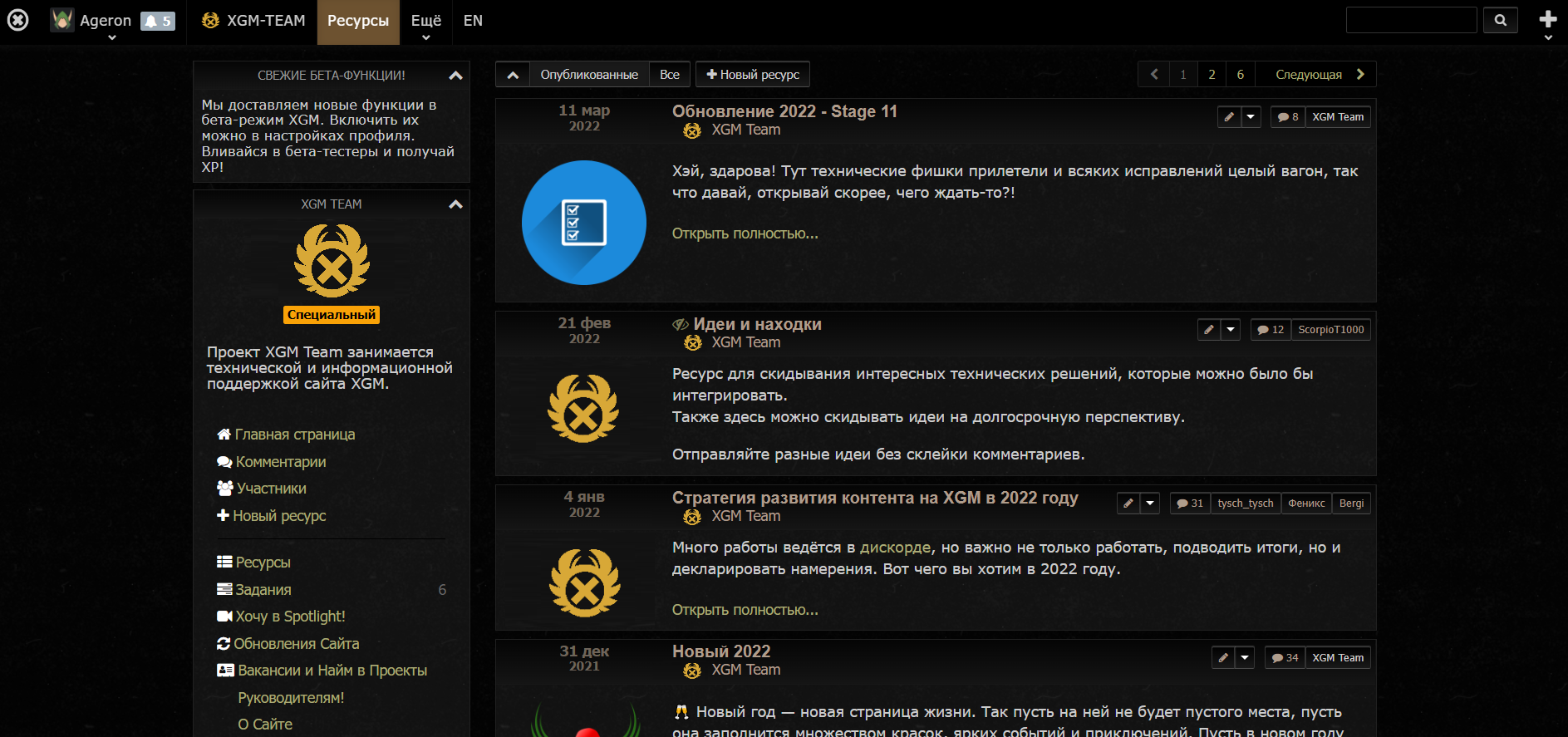Expand the Ещё menu dropdown
Viewport: 1568px width, 737px height.
click(426, 22)
